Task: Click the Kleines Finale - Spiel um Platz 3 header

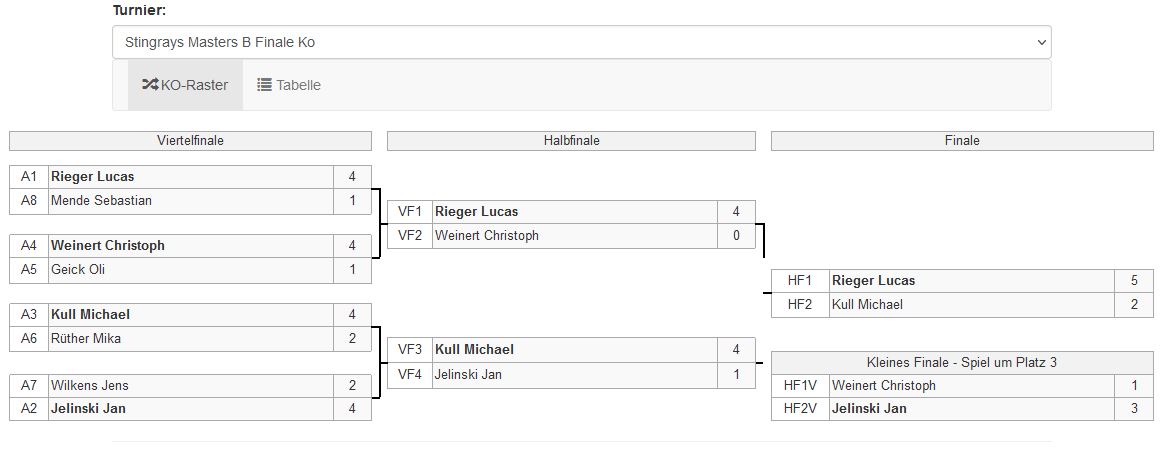Action: click(x=961, y=362)
